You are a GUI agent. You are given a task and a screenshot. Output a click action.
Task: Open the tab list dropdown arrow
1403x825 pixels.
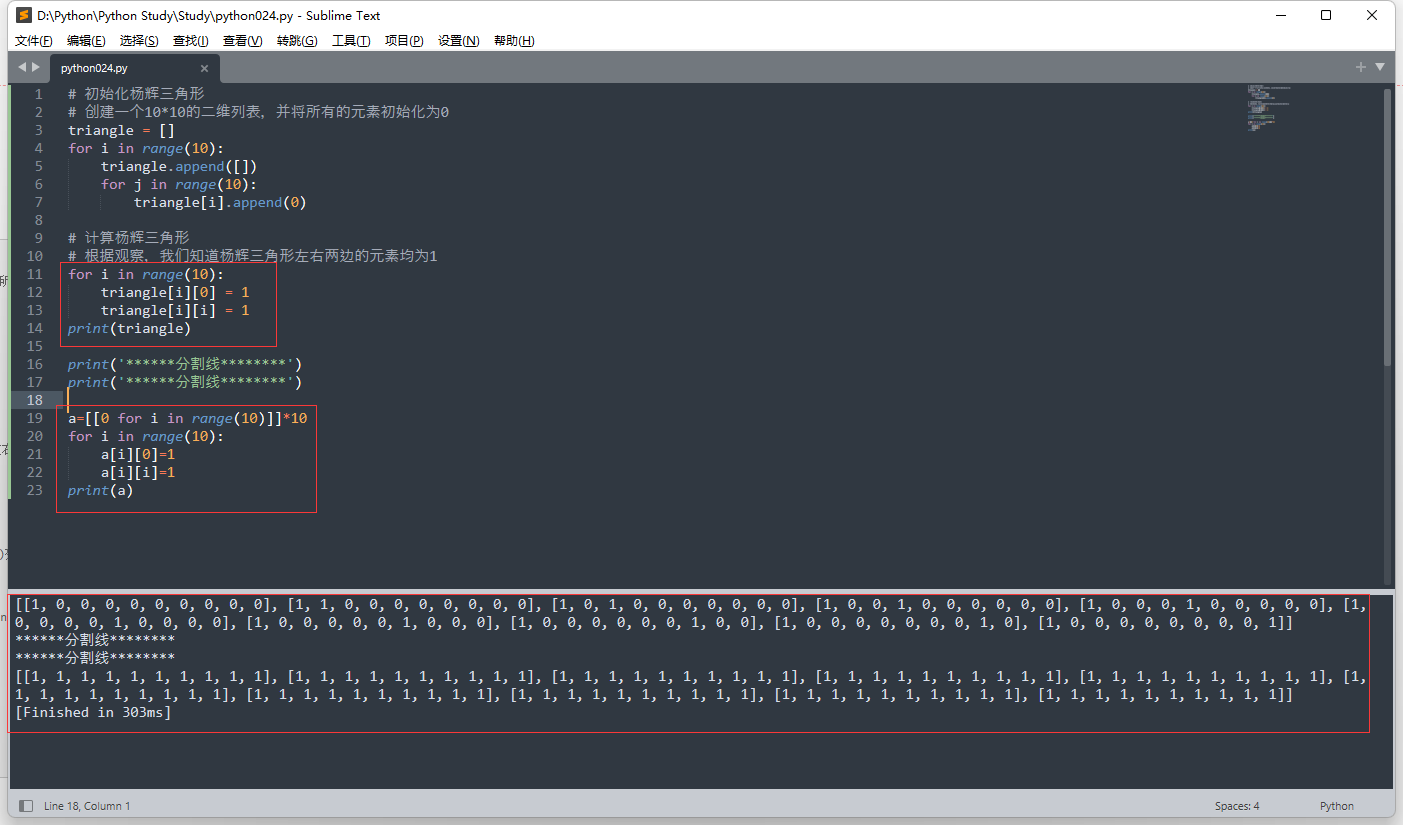[1380, 67]
